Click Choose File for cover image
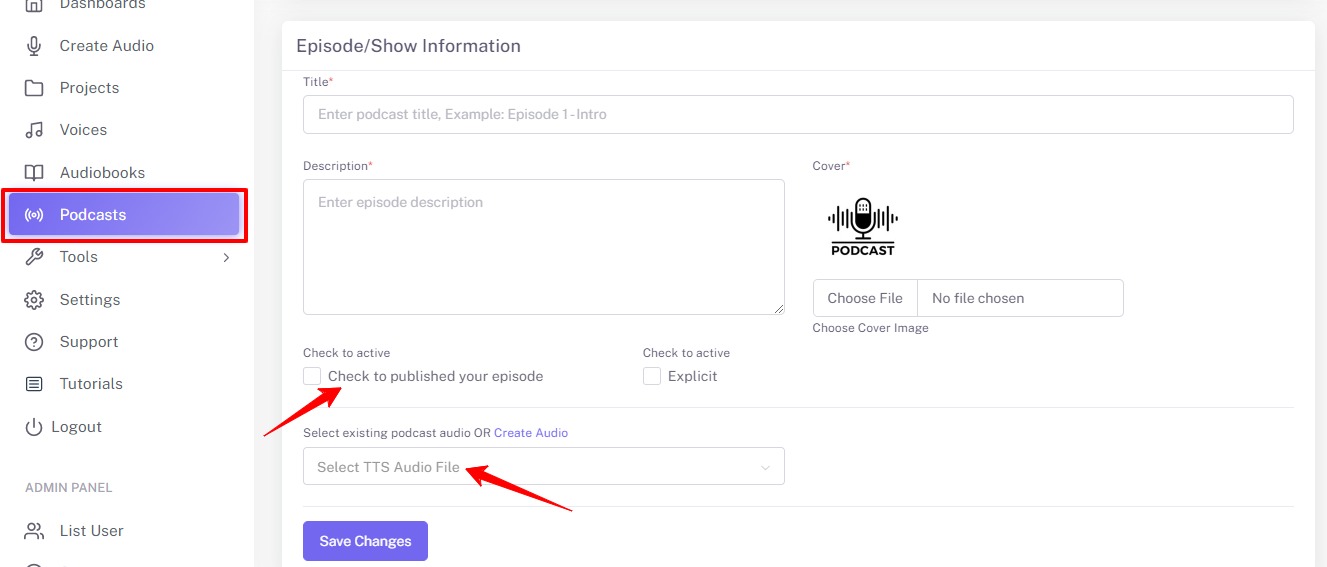1327x567 pixels. tap(865, 298)
